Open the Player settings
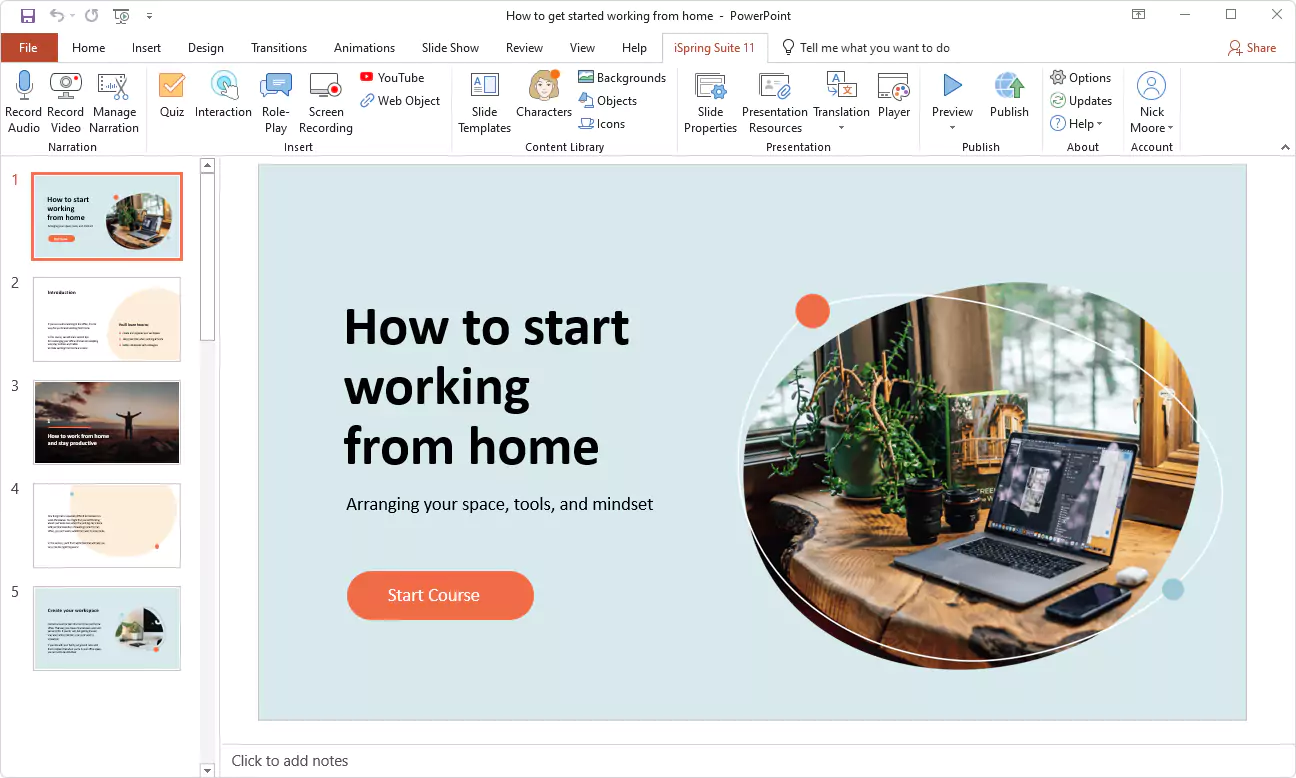 tap(894, 102)
